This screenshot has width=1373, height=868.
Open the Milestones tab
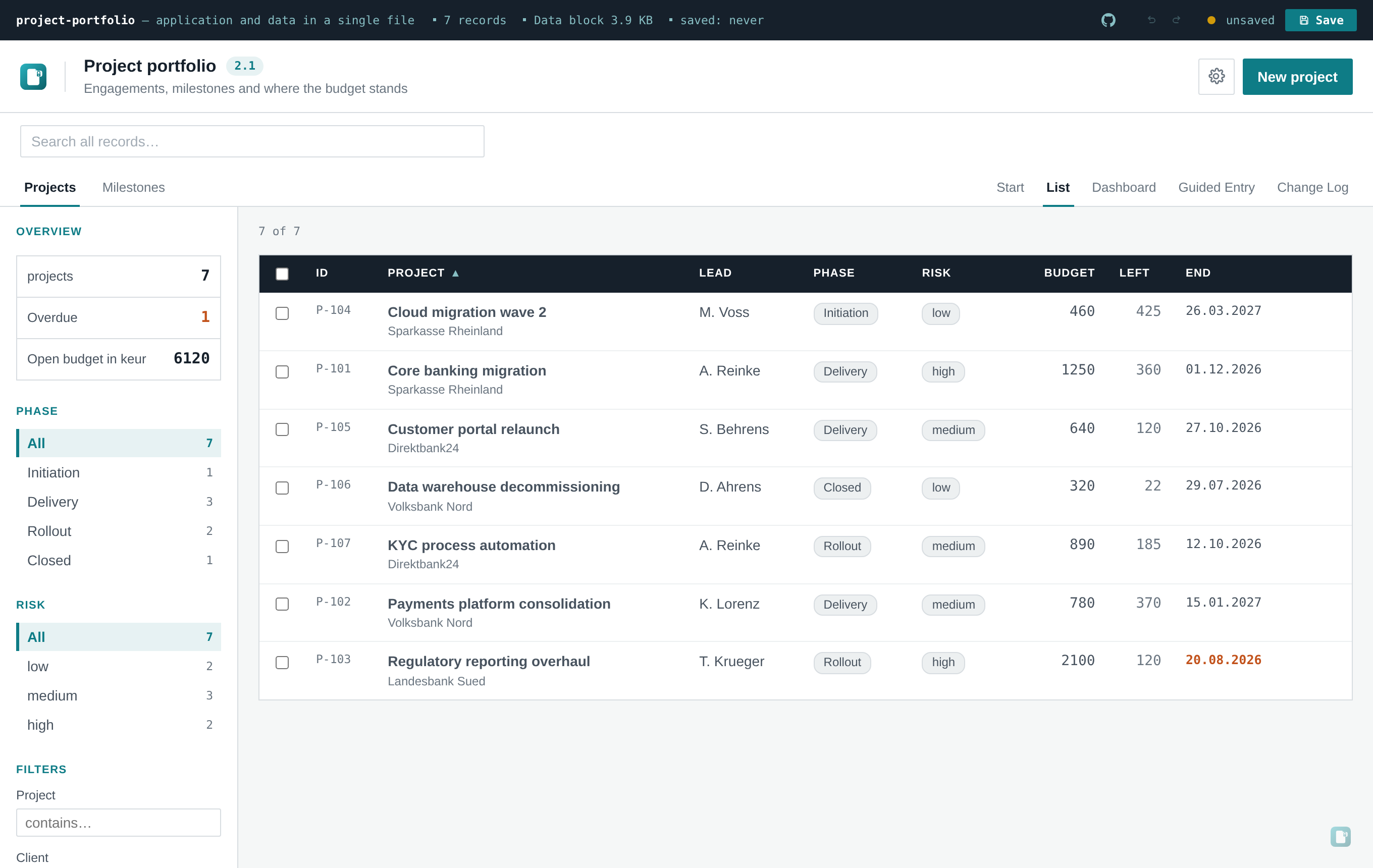click(133, 188)
